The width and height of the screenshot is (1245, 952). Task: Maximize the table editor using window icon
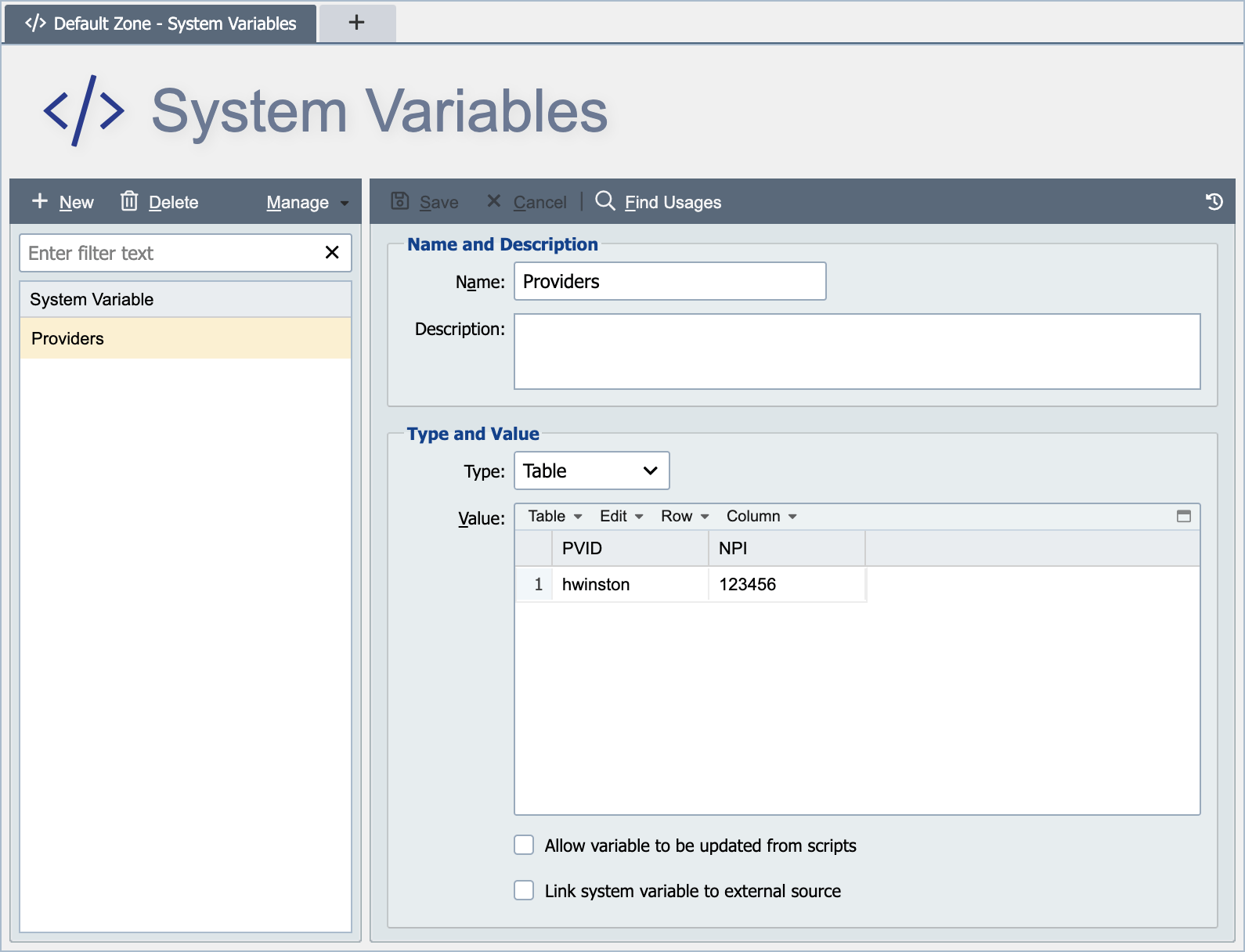click(x=1184, y=516)
